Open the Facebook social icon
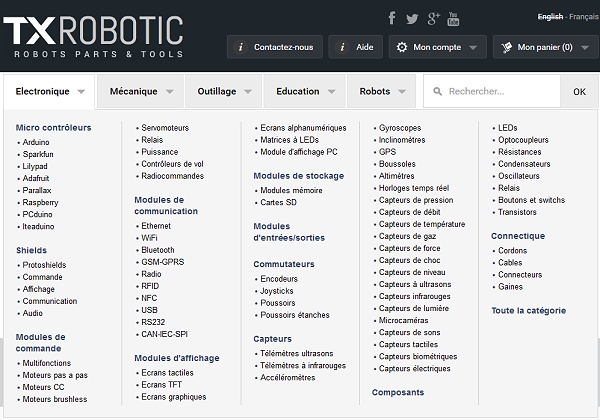 [x=391, y=18]
